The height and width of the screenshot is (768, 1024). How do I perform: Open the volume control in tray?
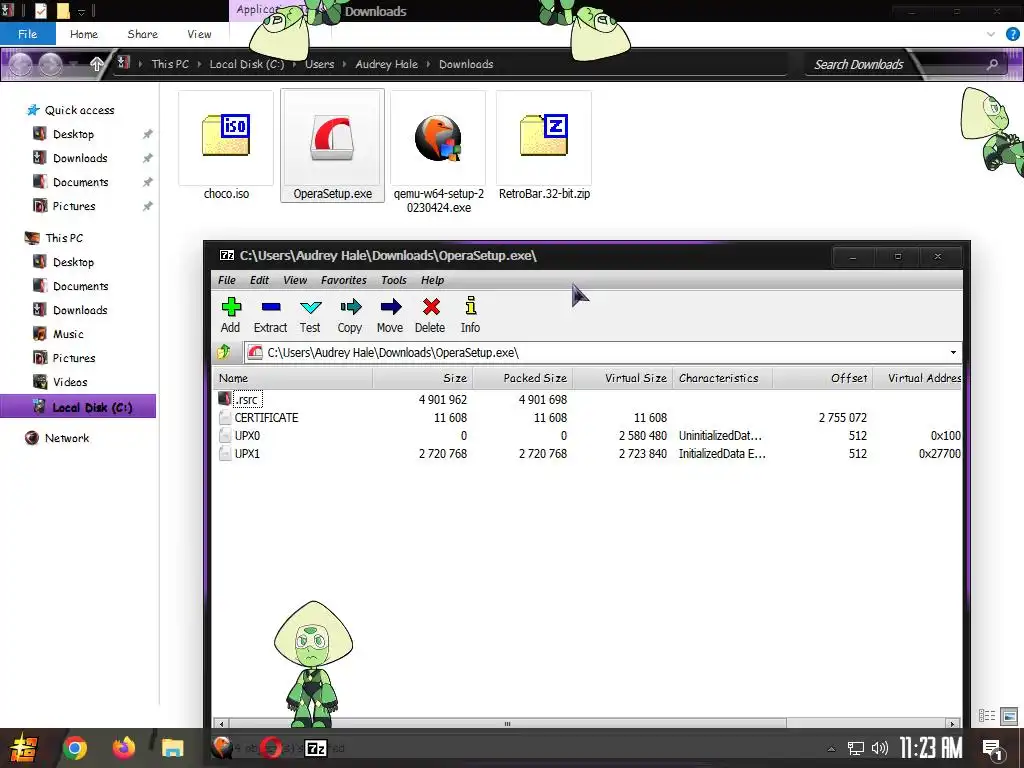880,748
